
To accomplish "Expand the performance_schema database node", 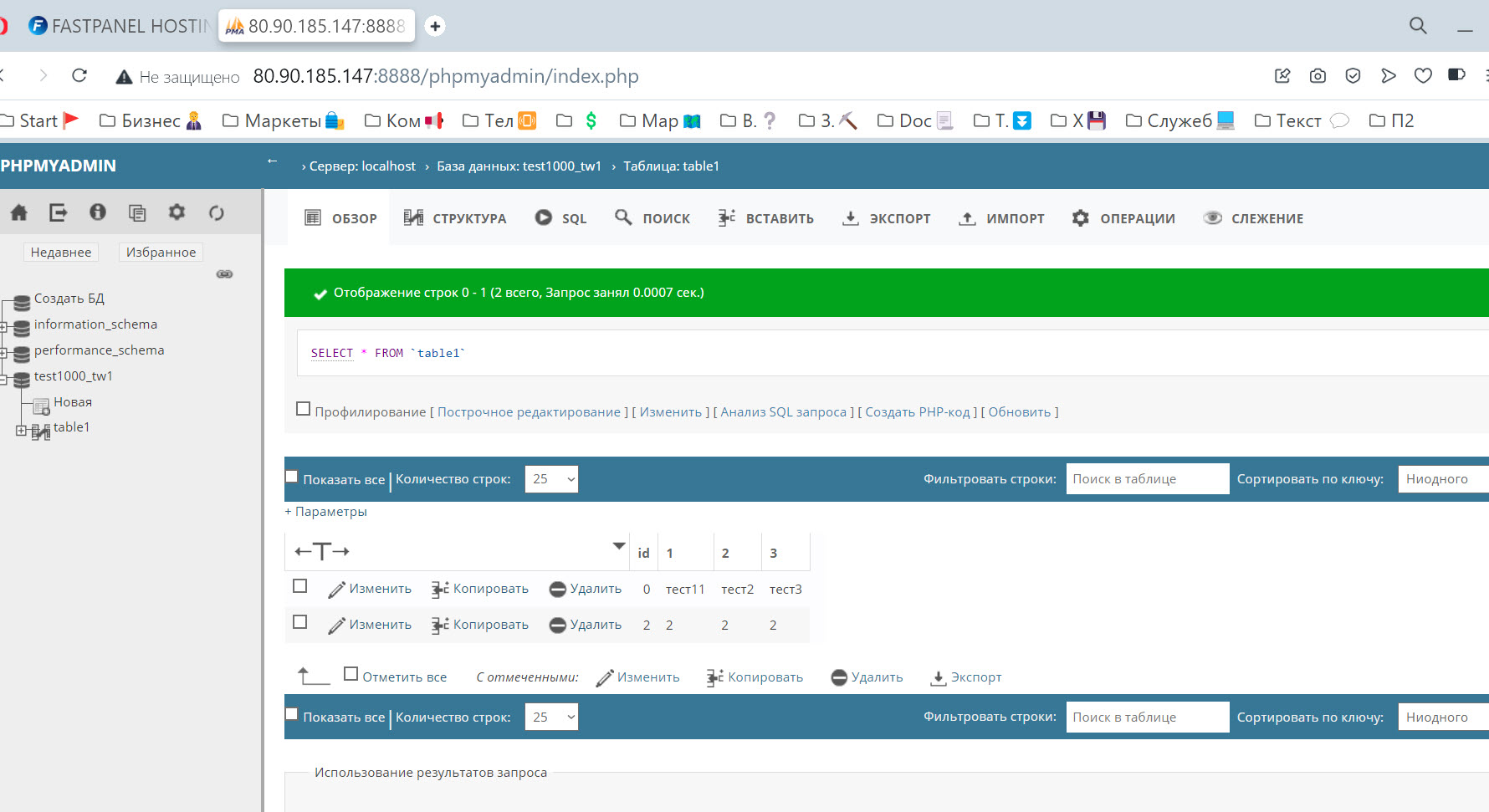I will tap(3, 353).
